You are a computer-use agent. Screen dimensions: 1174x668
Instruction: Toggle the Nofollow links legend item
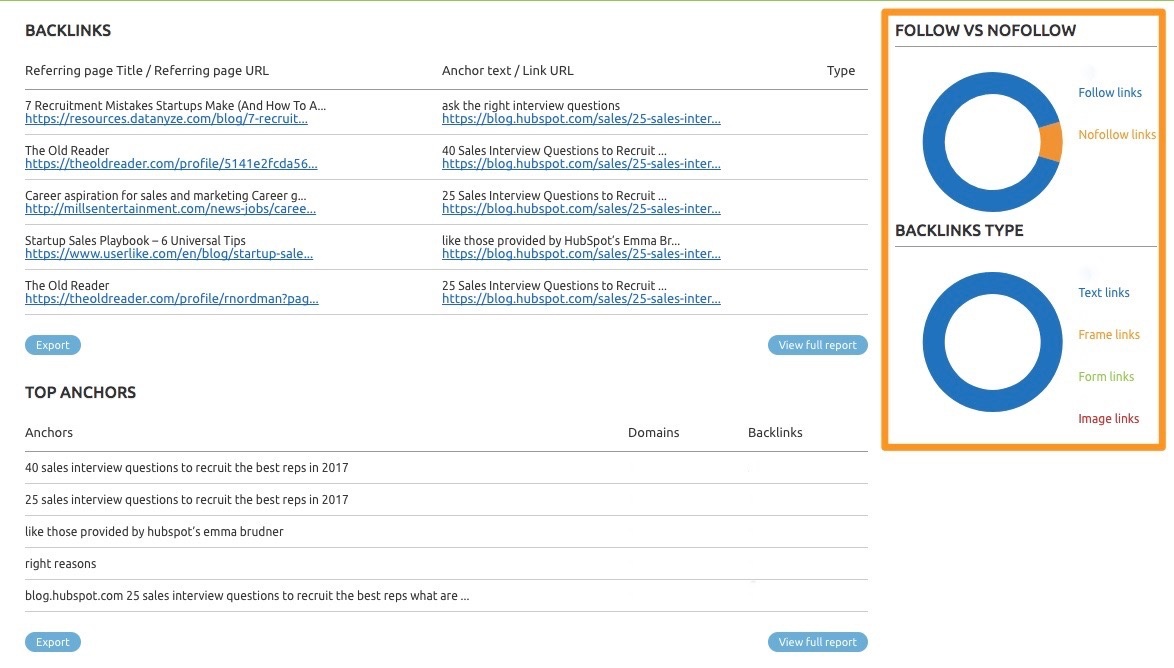click(x=1116, y=135)
